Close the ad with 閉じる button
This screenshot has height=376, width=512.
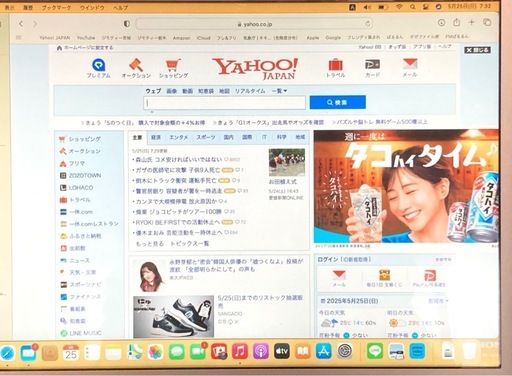click(478, 50)
